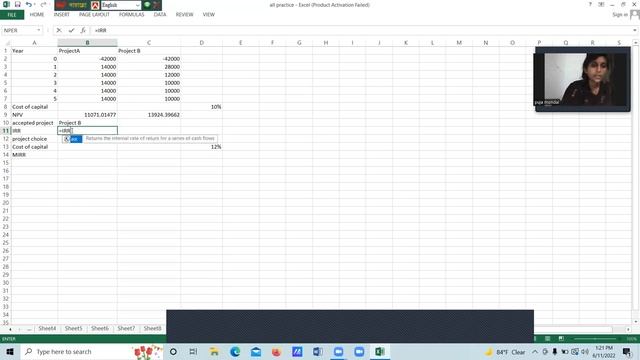Select column B header
640x360 pixels.
click(x=87, y=42)
